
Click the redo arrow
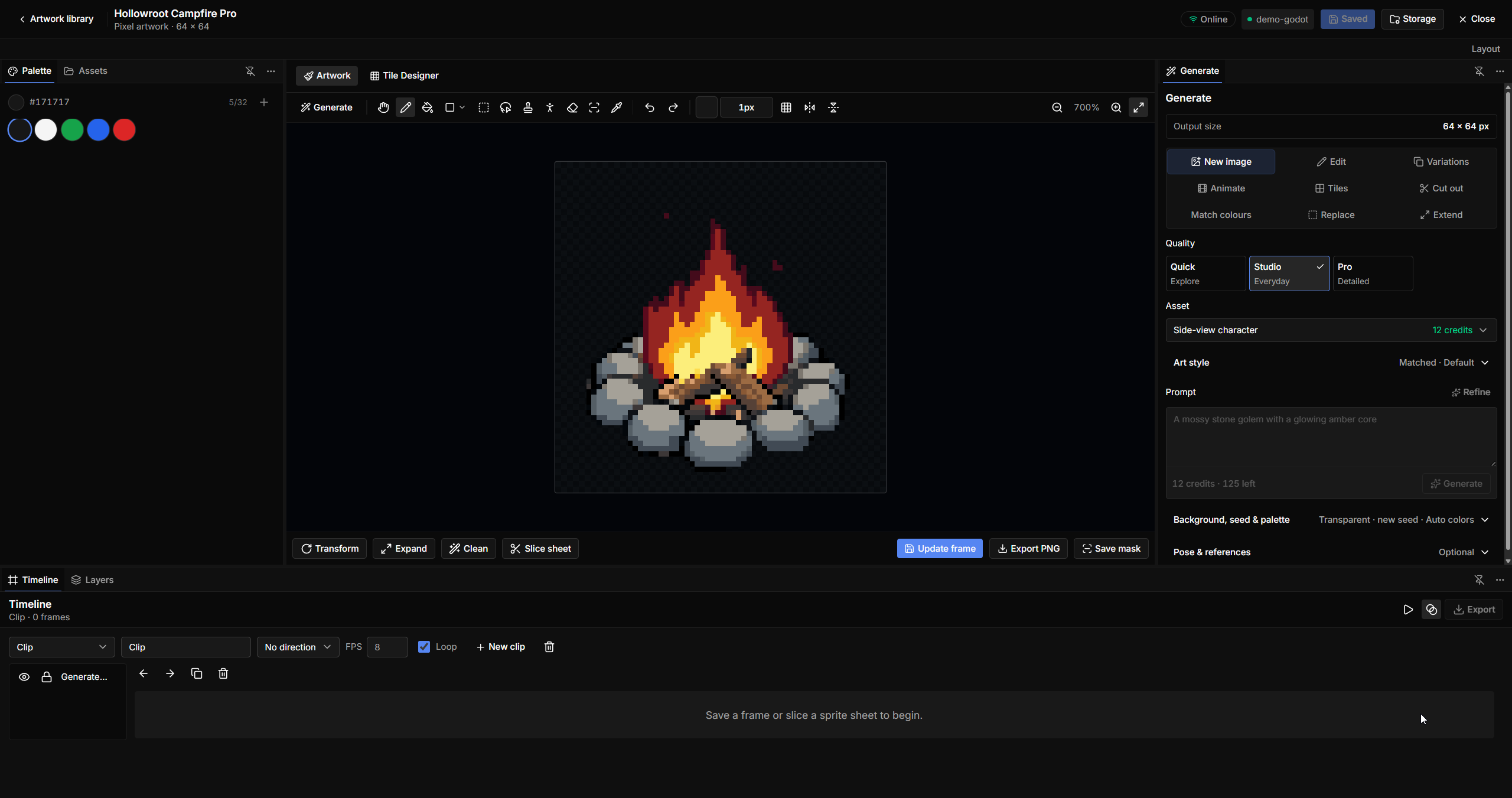[x=673, y=108]
